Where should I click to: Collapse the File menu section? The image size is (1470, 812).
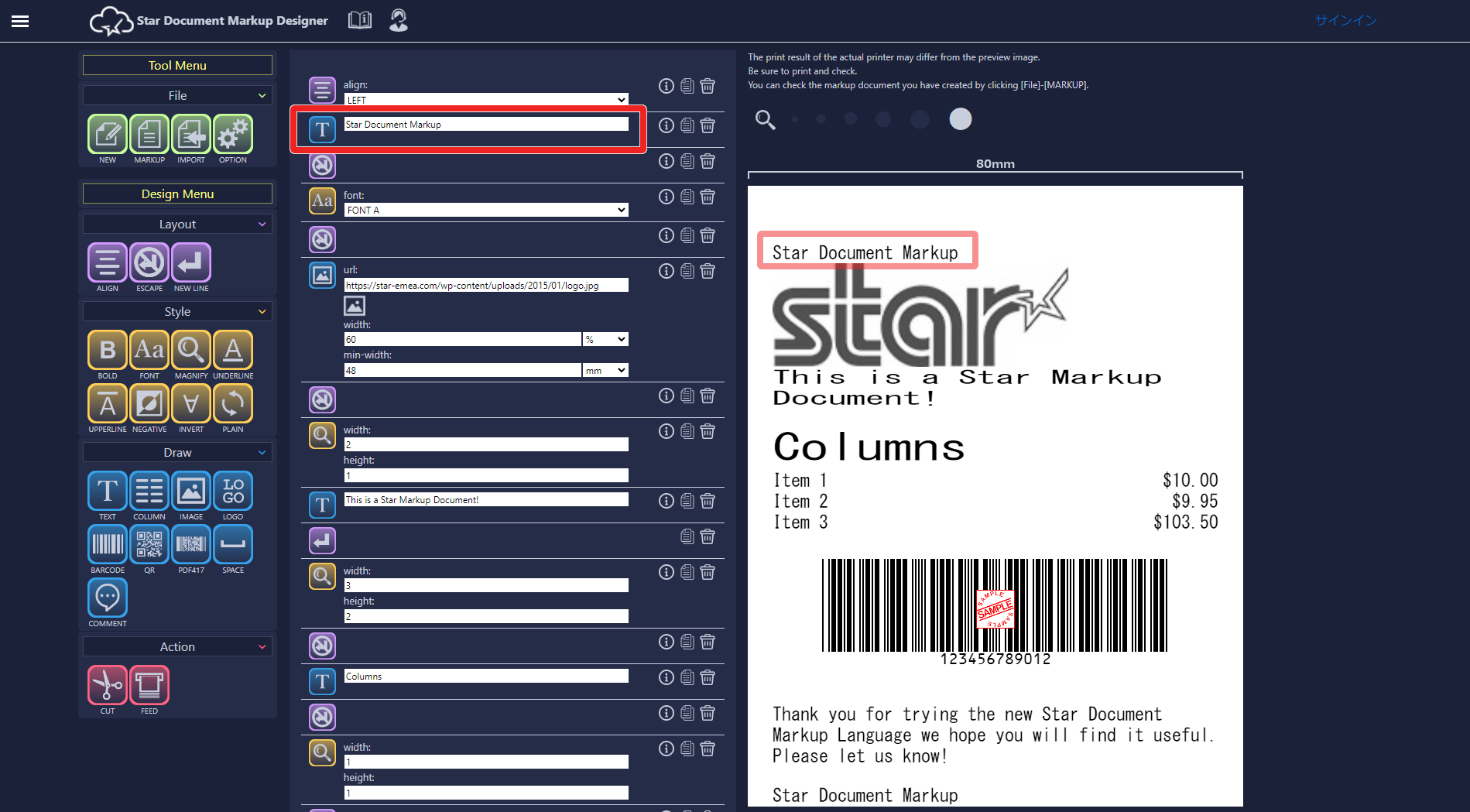click(x=177, y=95)
